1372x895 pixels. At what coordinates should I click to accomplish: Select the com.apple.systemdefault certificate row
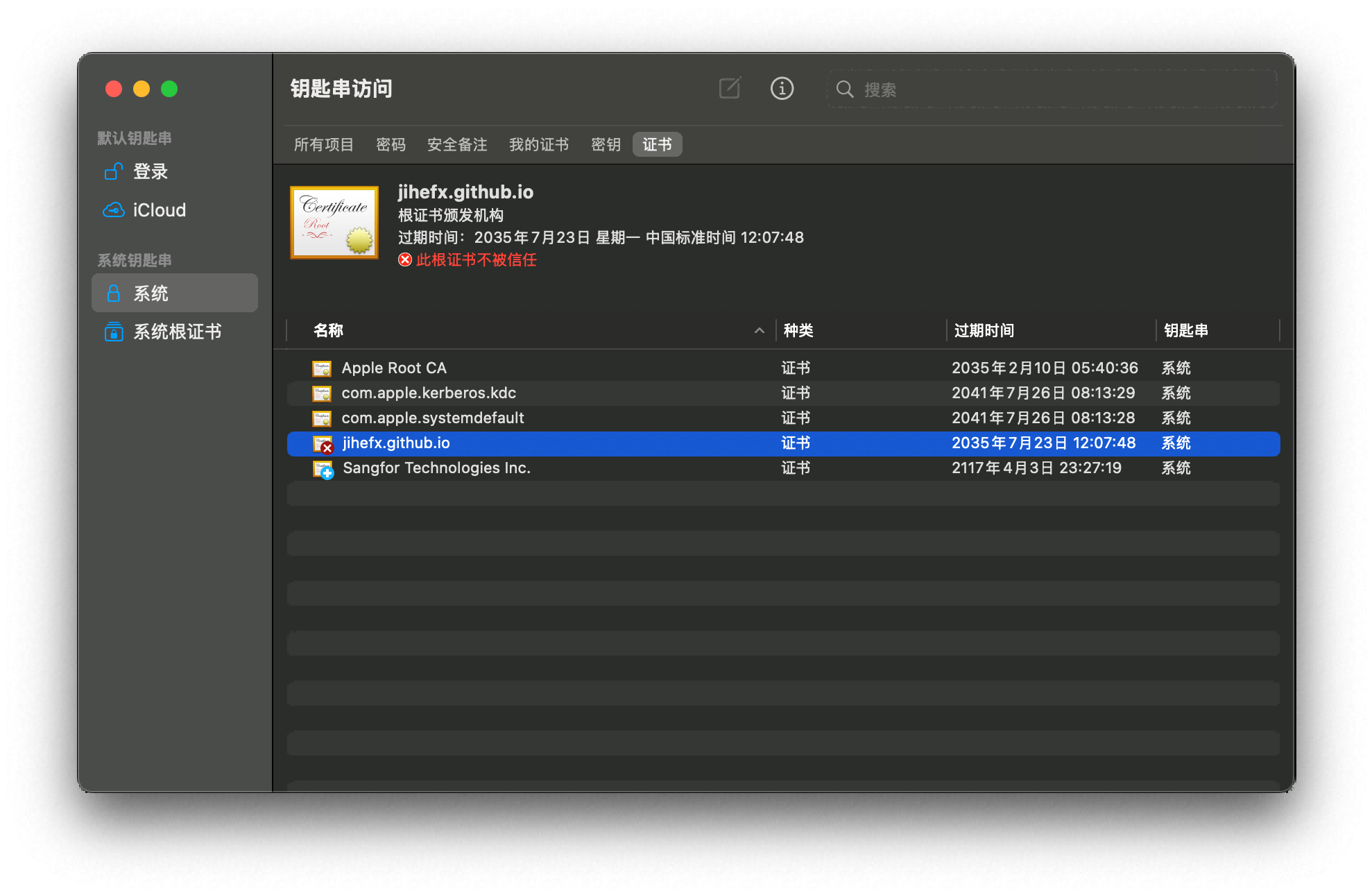click(x=433, y=418)
